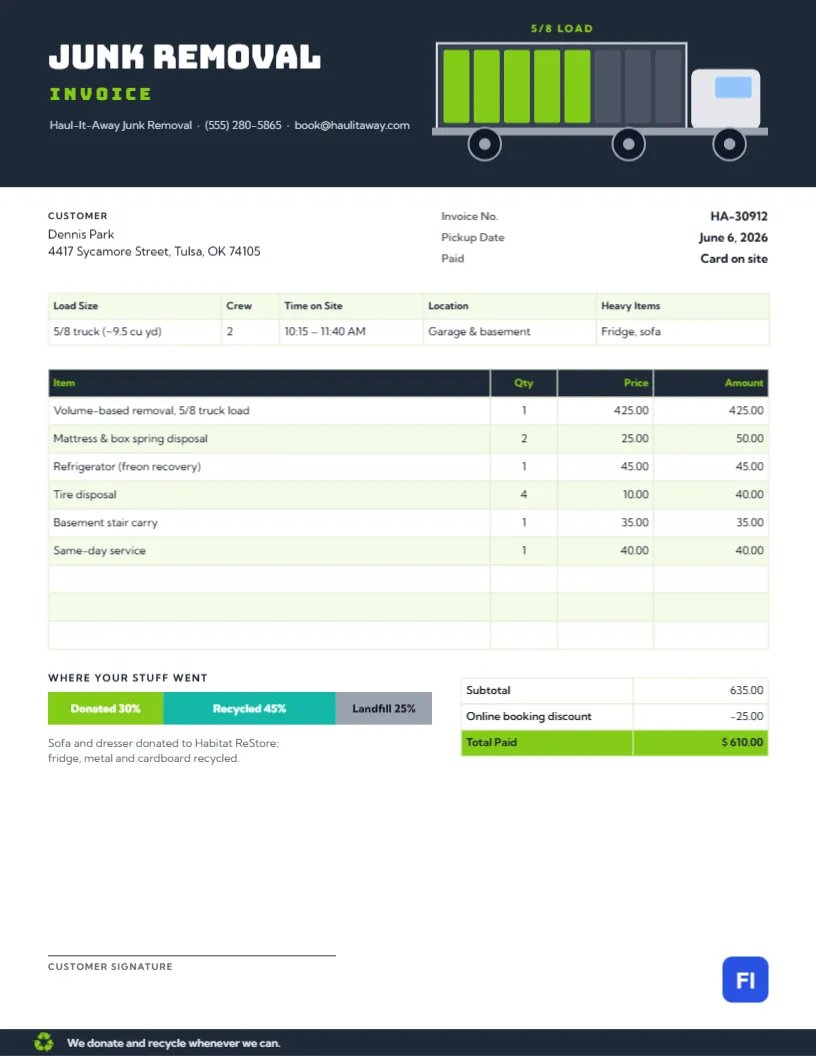Click the customer signature line
816x1056 pixels.
(x=192, y=955)
